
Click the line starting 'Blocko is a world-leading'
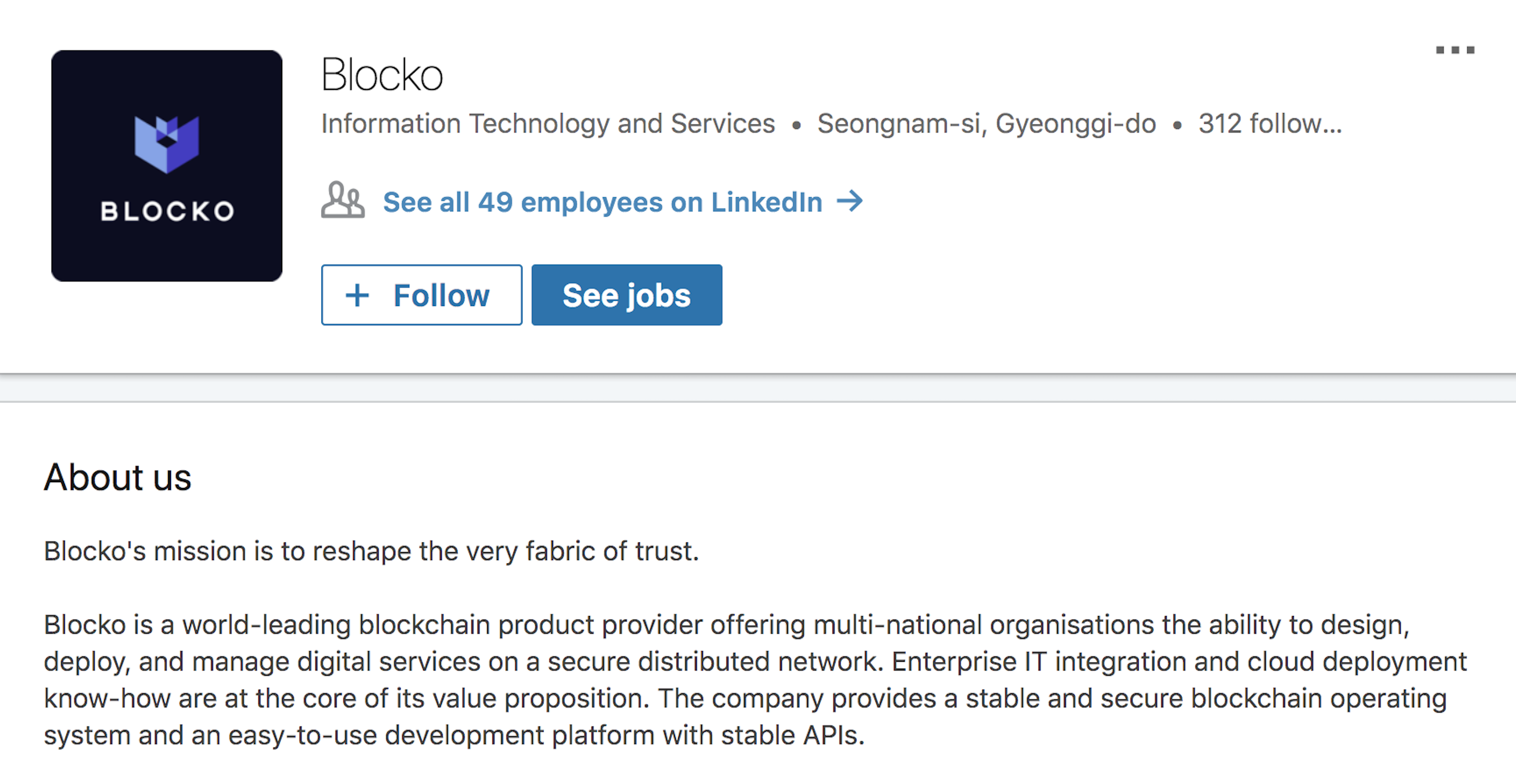(726, 625)
